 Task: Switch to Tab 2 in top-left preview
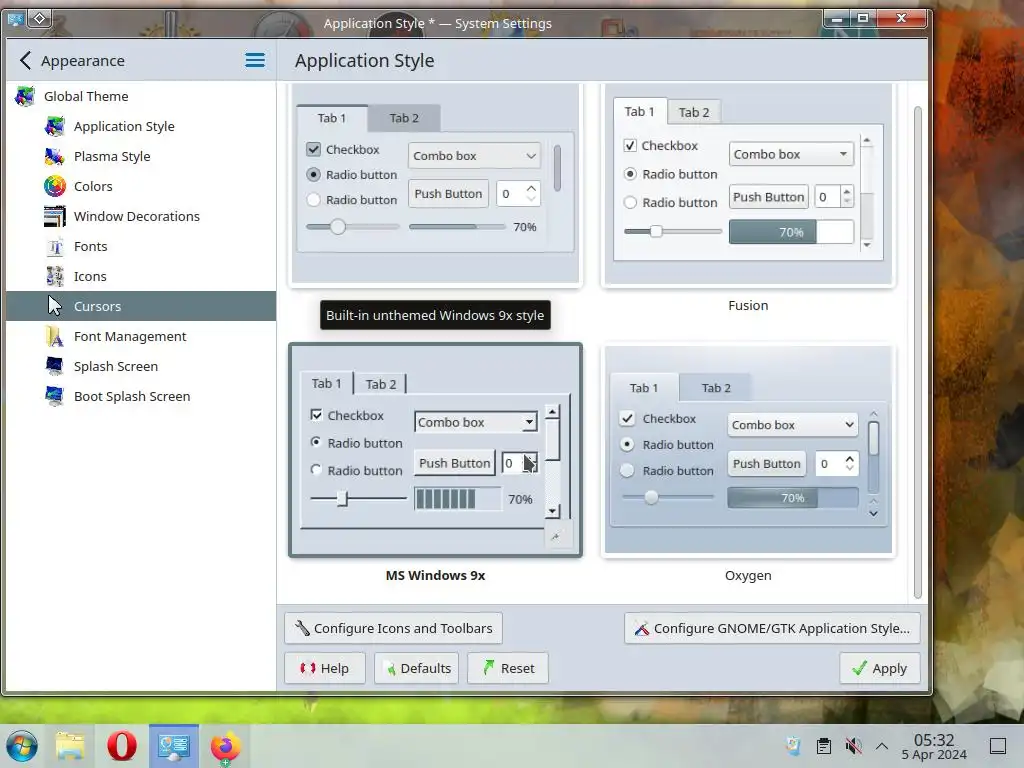click(404, 118)
